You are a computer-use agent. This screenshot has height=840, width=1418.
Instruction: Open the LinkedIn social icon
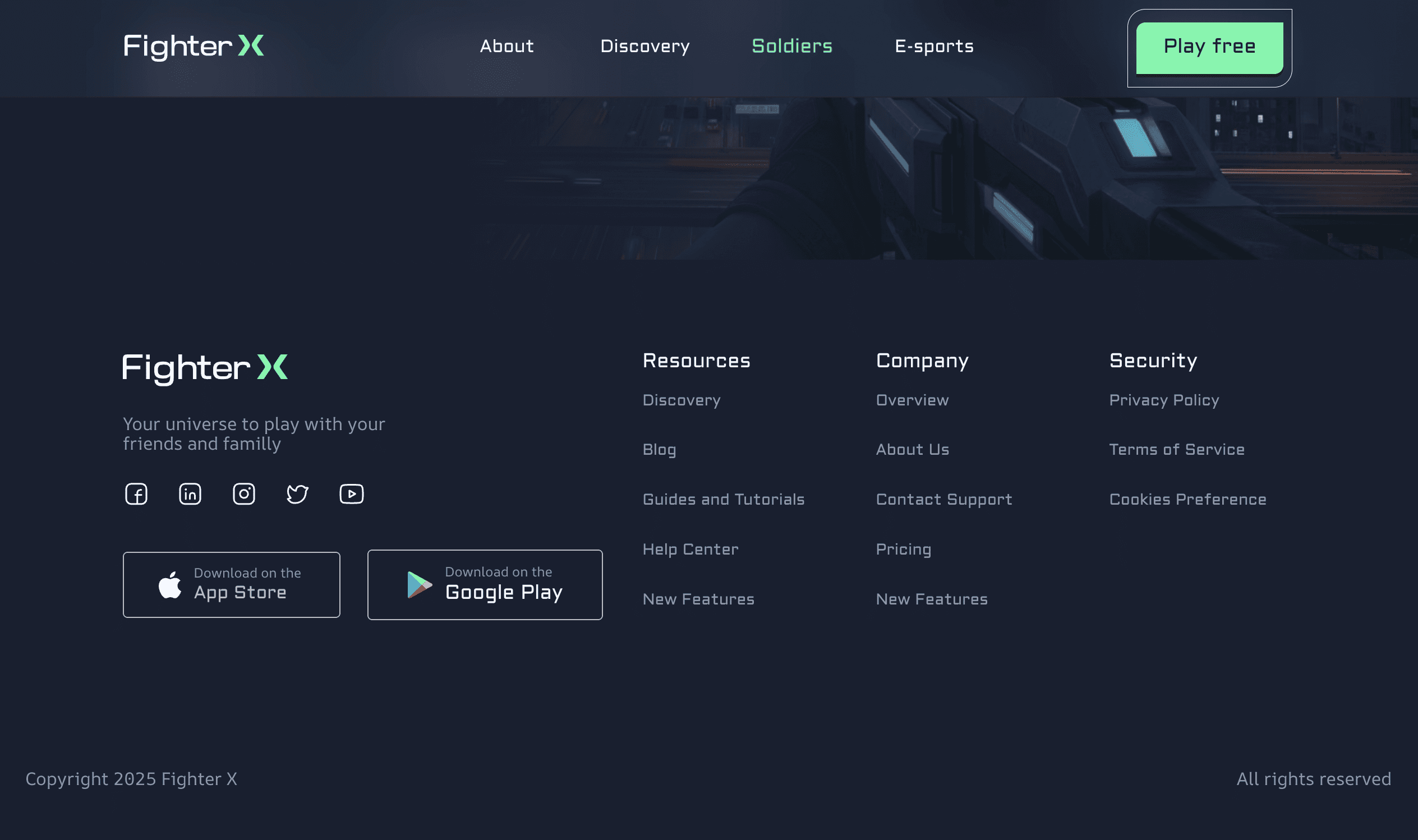[x=190, y=493]
